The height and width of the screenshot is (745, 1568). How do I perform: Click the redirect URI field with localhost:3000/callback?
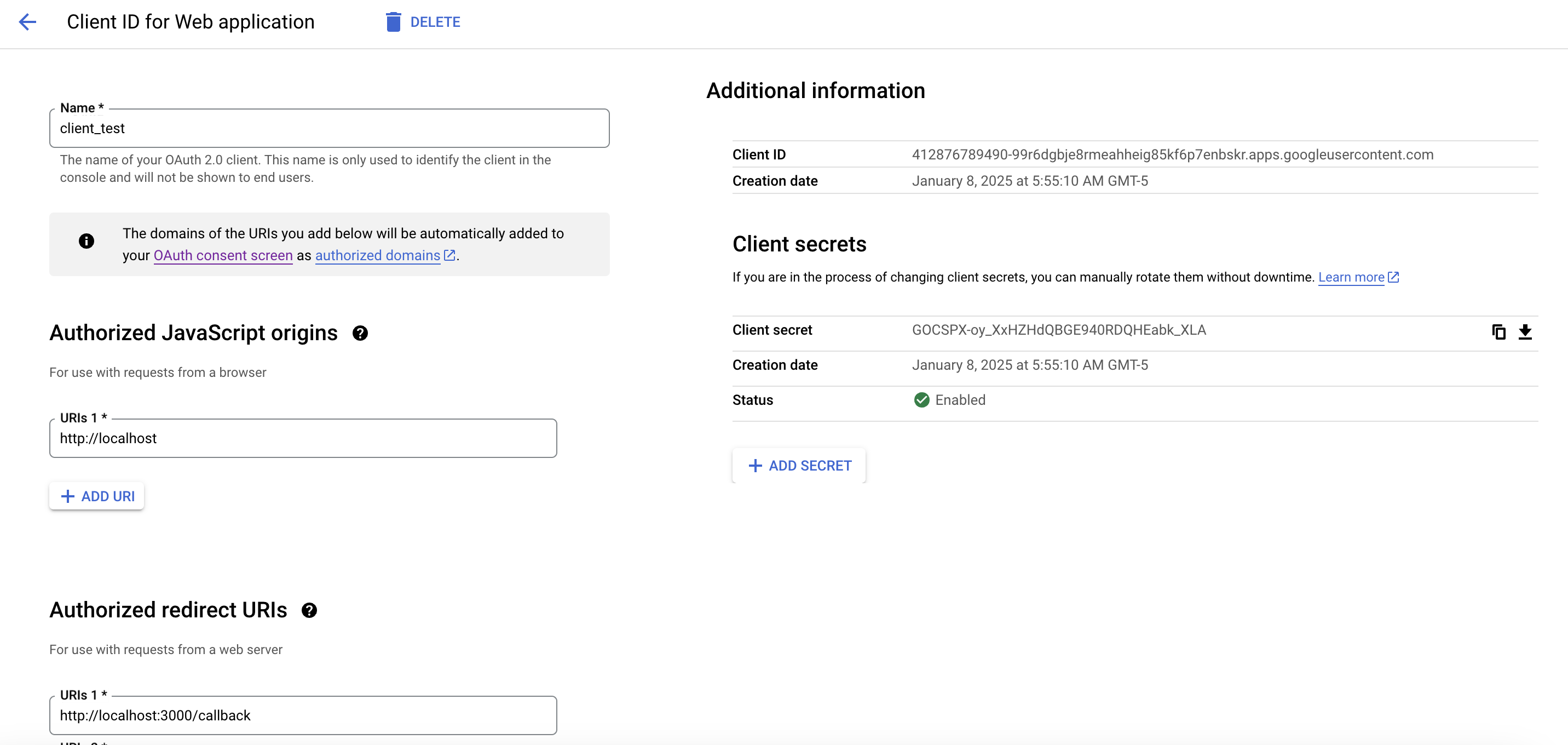click(303, 715)
